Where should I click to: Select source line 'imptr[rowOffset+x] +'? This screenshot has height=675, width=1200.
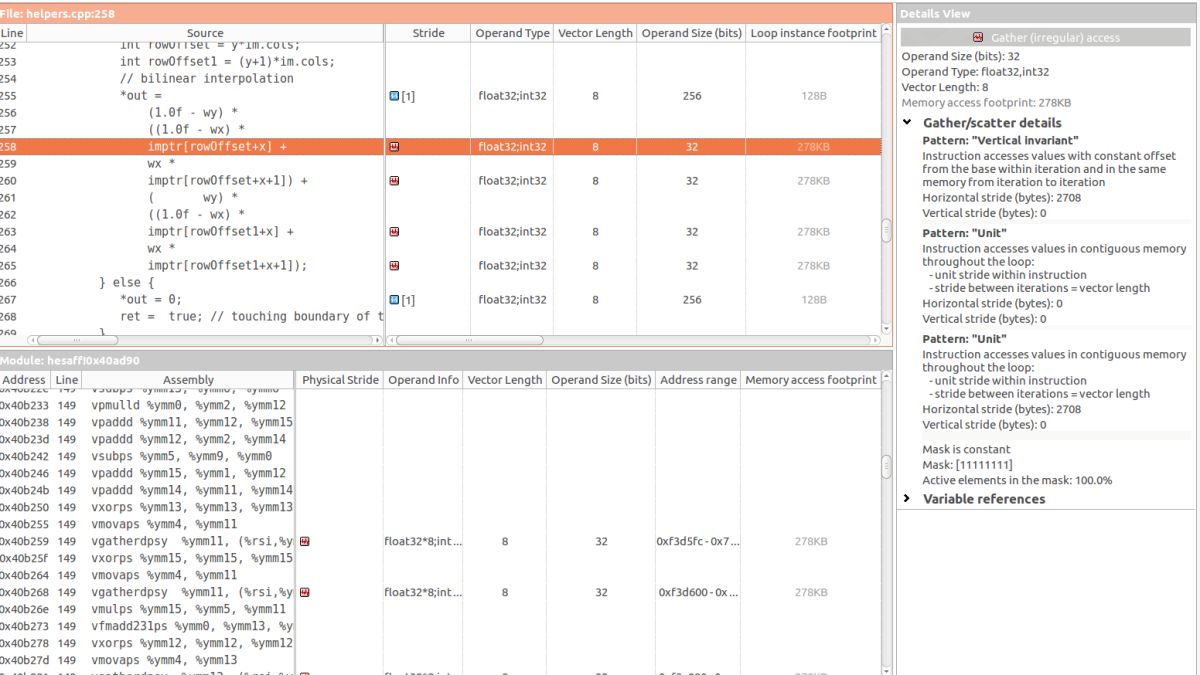217,147
